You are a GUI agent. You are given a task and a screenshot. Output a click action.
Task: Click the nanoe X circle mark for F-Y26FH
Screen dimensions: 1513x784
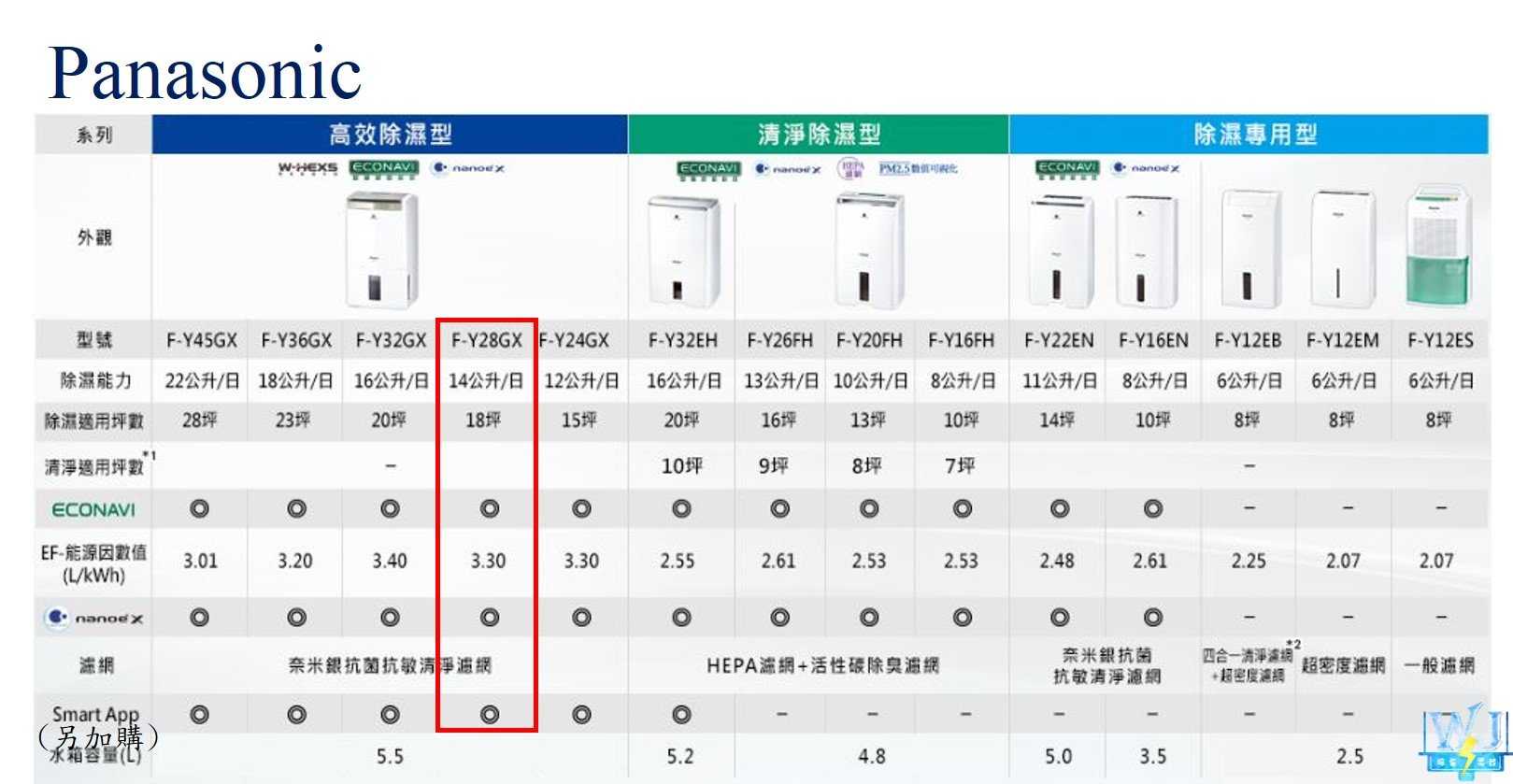click(x=779, y=618)
